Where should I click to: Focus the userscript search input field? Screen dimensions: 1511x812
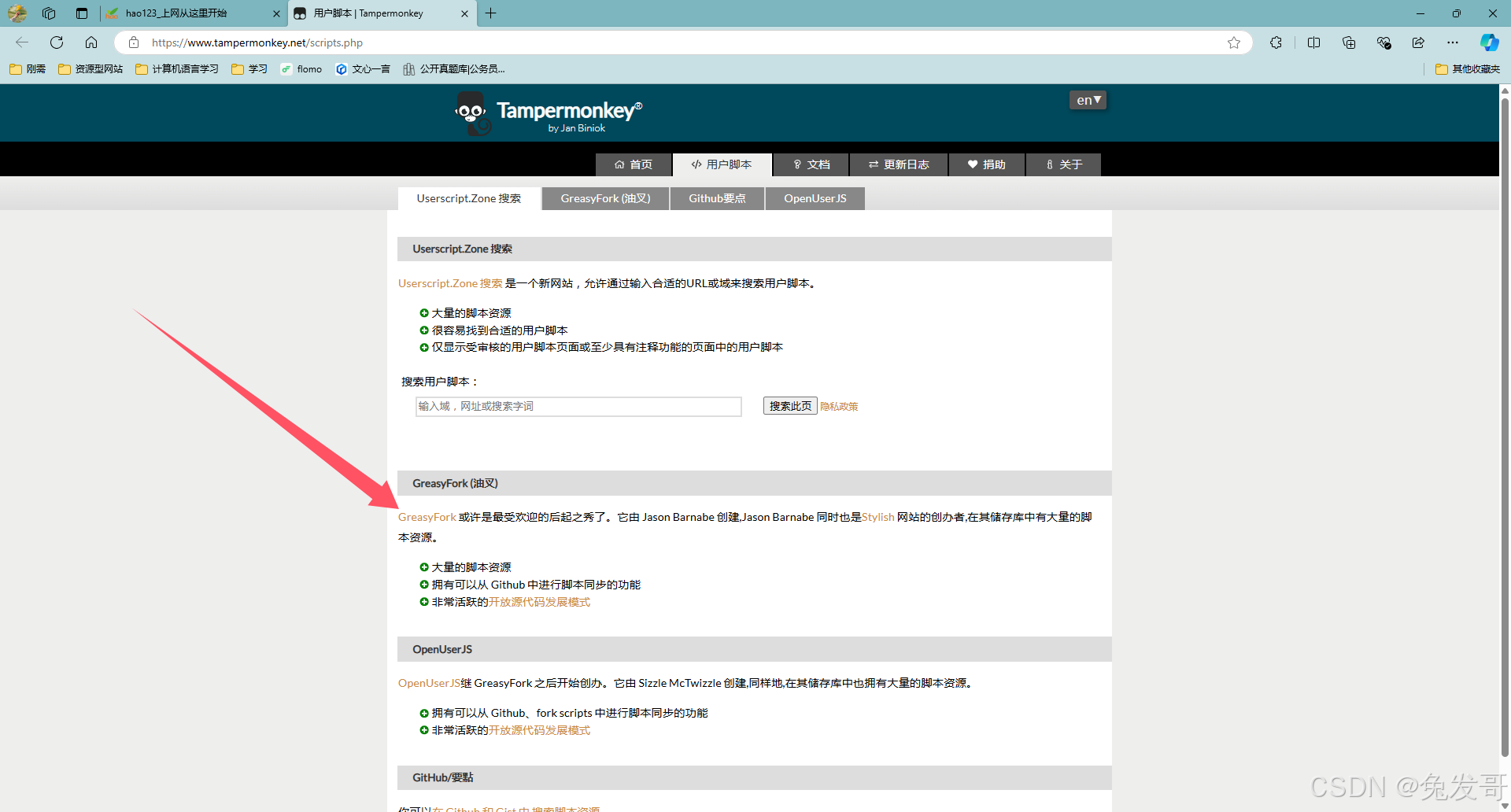[x=578, y=406]
